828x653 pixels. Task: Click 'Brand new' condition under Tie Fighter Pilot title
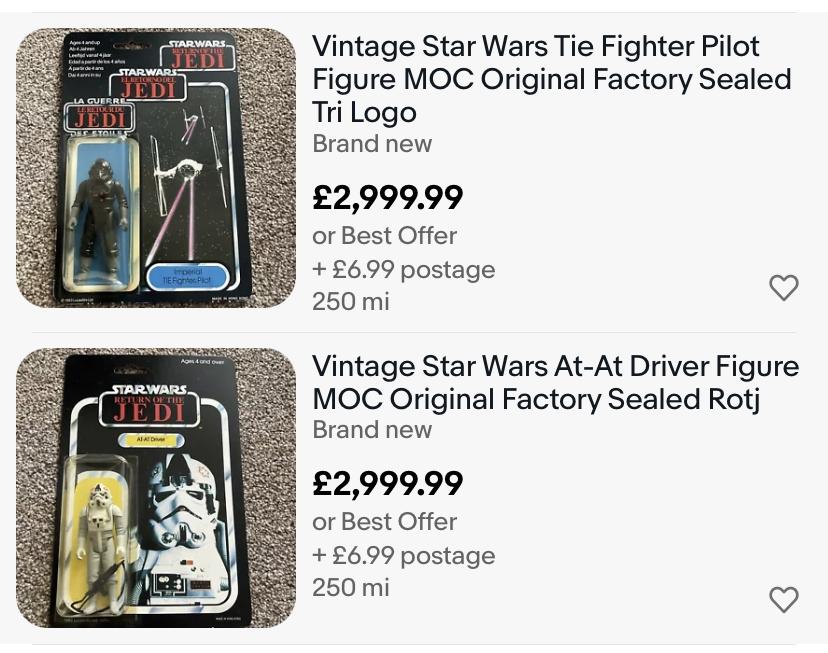pos(372,144)
